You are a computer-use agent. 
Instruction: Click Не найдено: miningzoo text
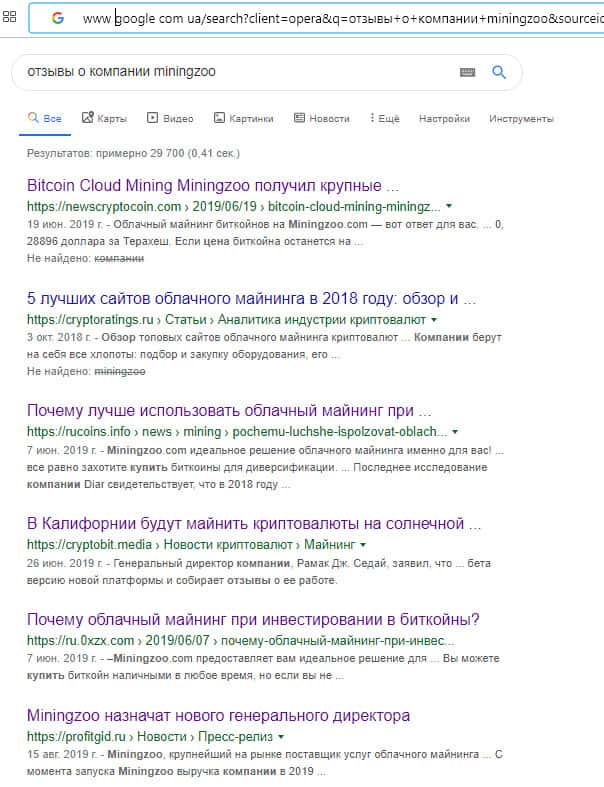(x=86, y=371)
